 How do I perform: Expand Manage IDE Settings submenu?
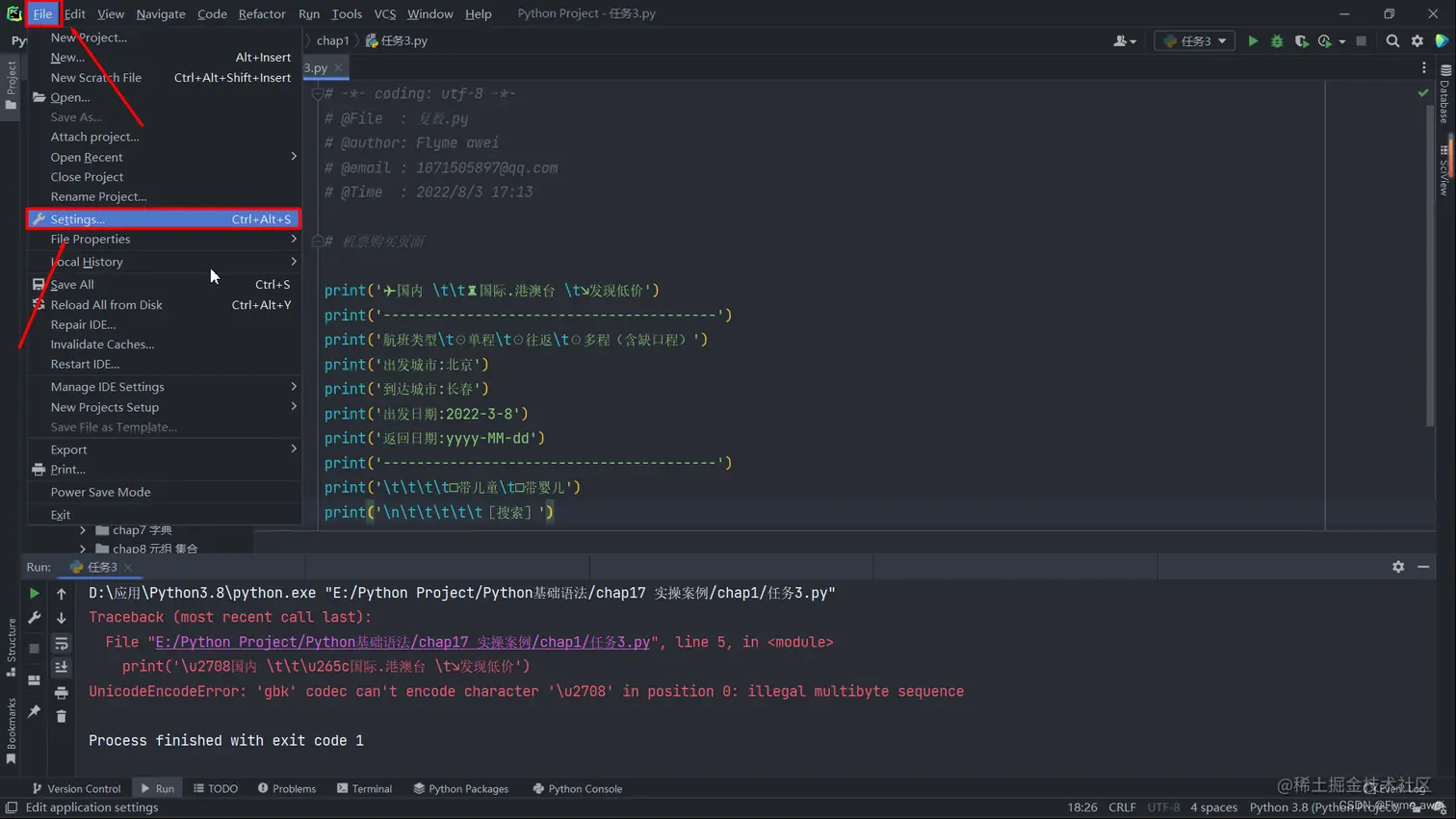(164, 387)
